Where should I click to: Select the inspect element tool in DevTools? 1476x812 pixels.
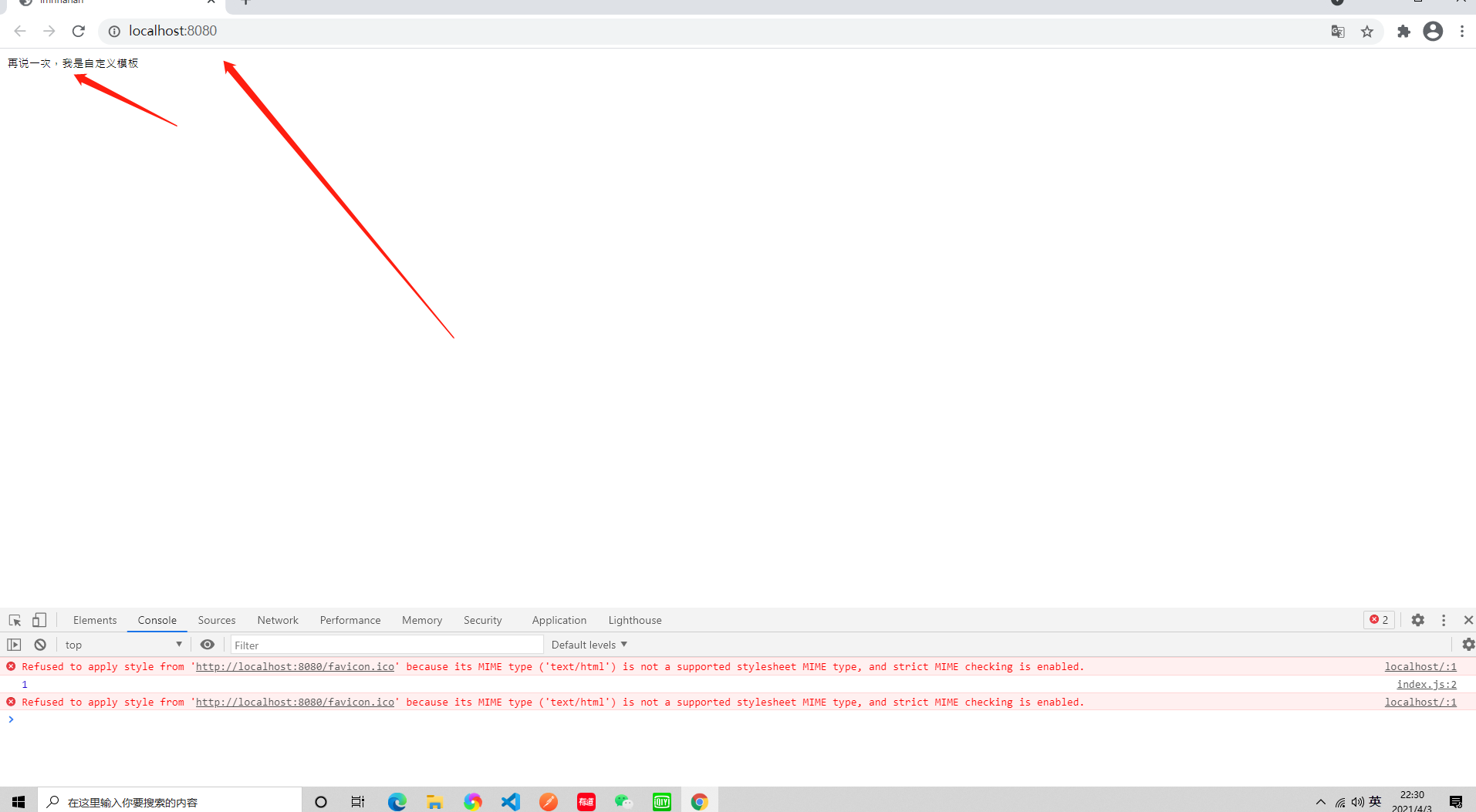click(14, 620)
